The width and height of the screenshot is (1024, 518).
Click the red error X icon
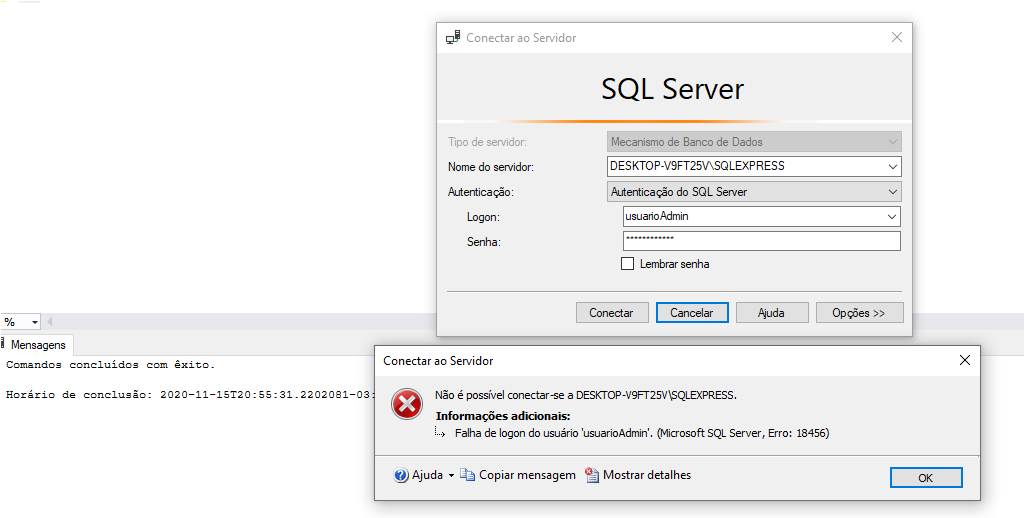pos(407,405)
